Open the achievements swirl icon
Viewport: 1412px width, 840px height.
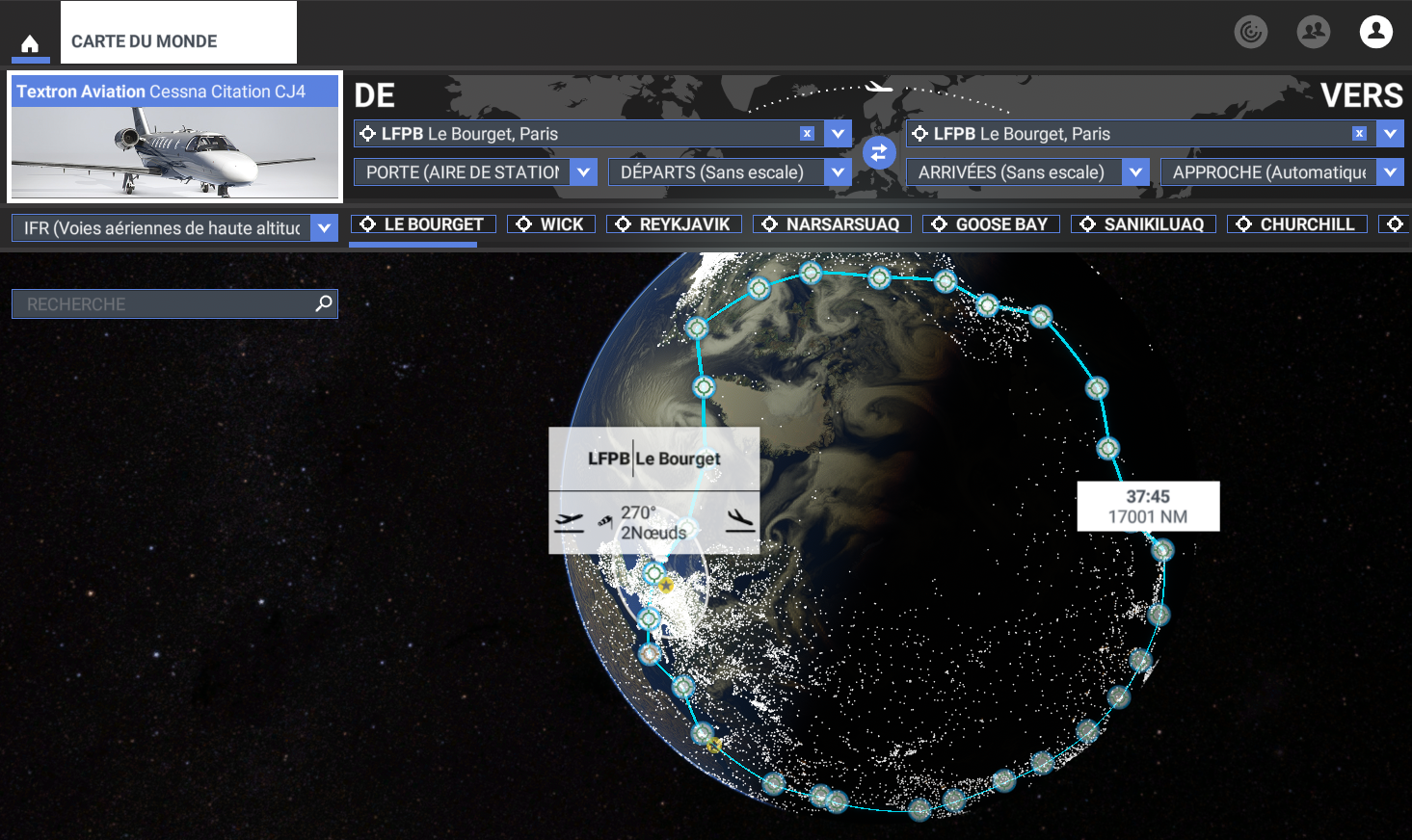(1251, 32)
